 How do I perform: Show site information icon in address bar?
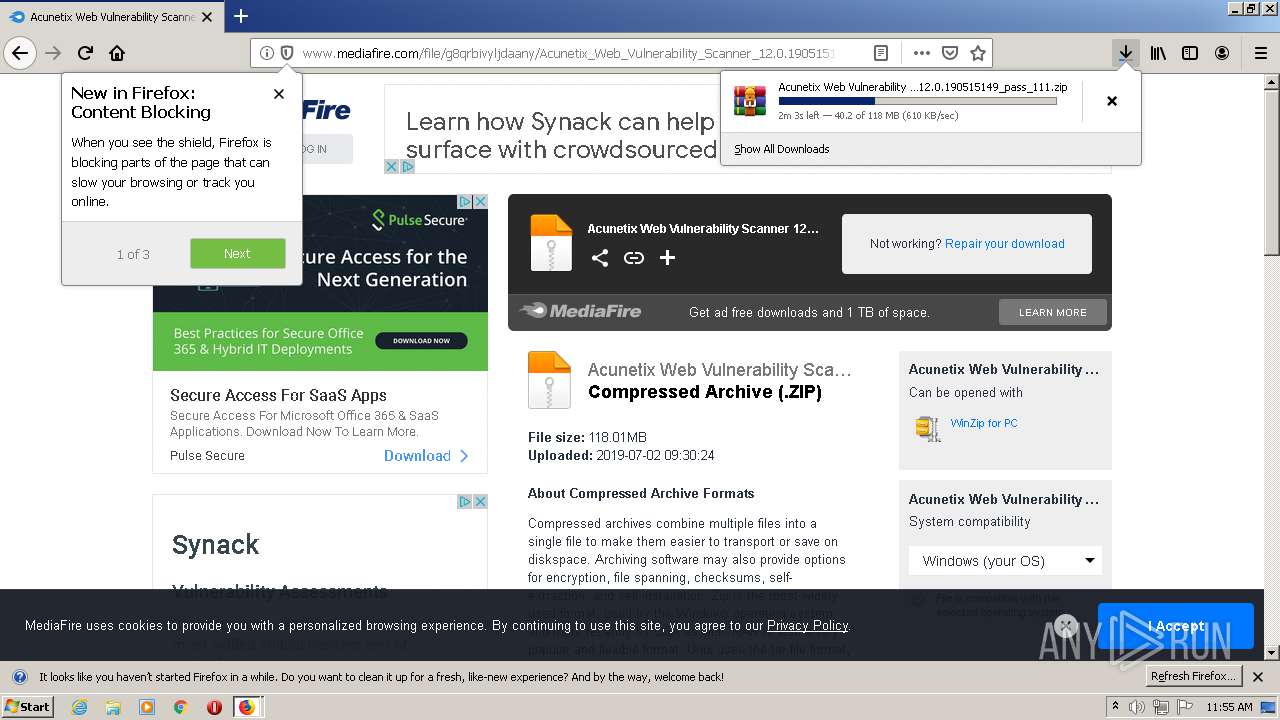pyautogui.click(x=266, y=53)
